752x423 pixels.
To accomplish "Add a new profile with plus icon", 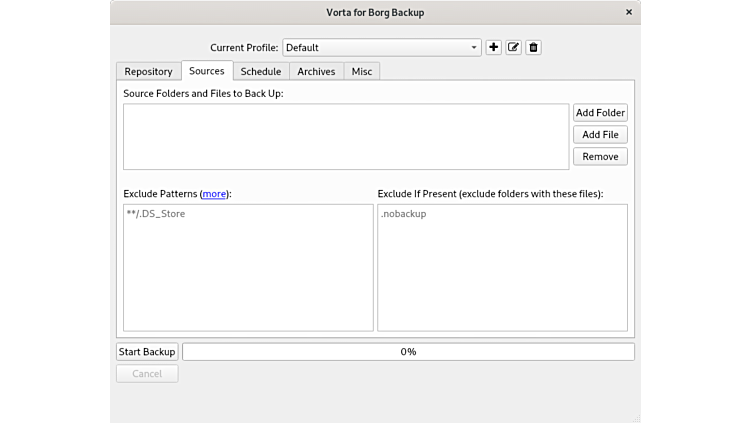I will (493, 47).
